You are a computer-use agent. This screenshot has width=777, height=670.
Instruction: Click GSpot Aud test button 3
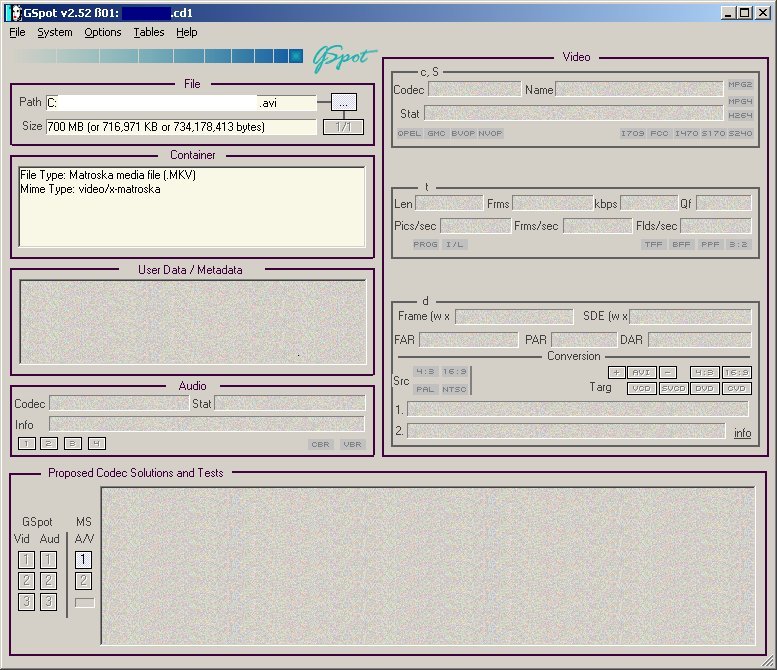(48, 602)
